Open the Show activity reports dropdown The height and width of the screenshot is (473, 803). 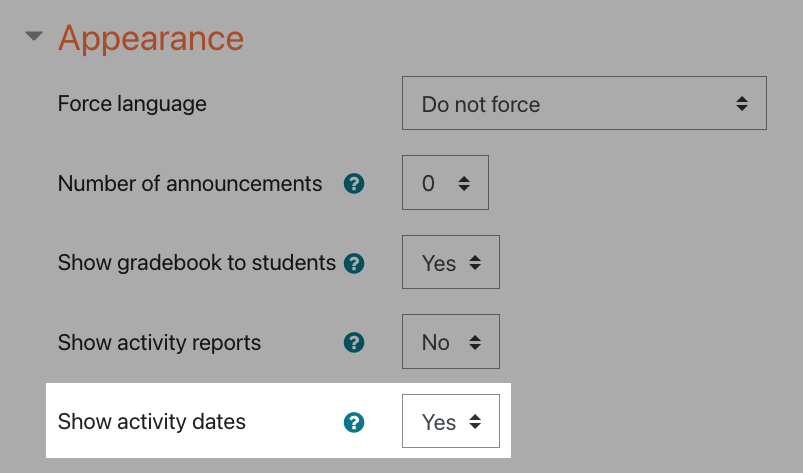[x=451, y=341]
